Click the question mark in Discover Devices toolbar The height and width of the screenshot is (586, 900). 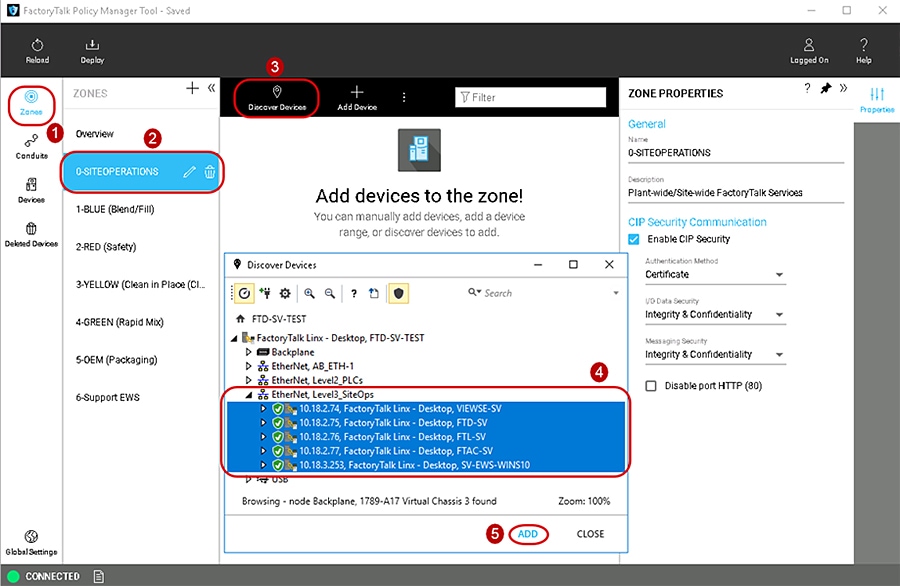(354, 293)
